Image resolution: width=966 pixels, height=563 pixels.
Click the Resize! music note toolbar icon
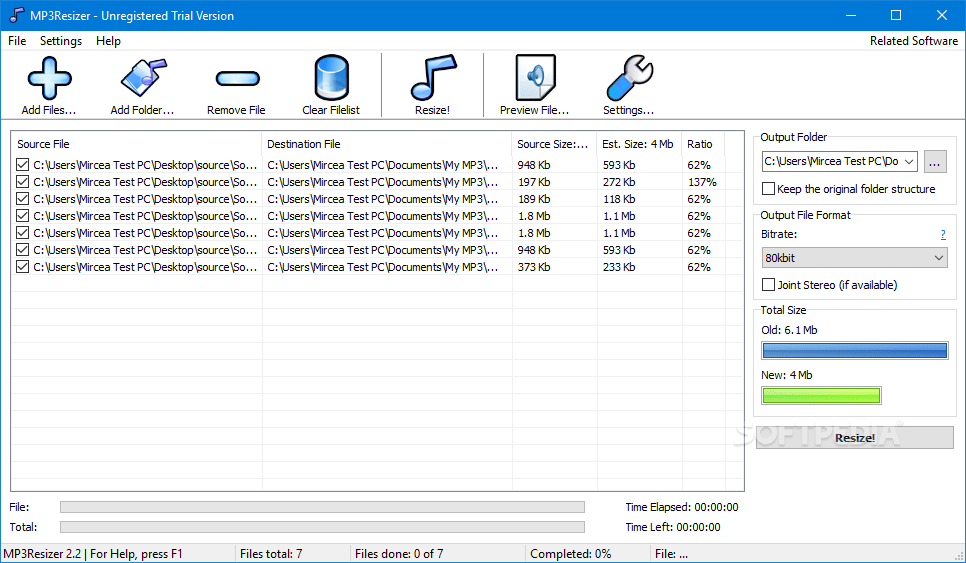(x=433, y=78)
